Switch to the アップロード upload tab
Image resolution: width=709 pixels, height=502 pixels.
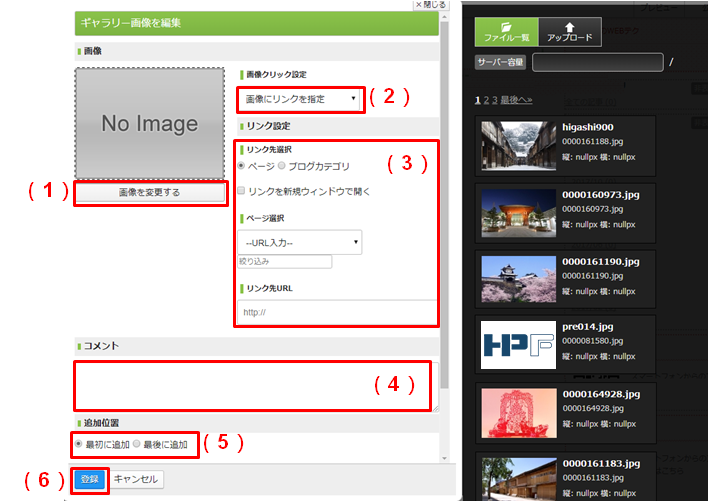(x=569, y=33)
